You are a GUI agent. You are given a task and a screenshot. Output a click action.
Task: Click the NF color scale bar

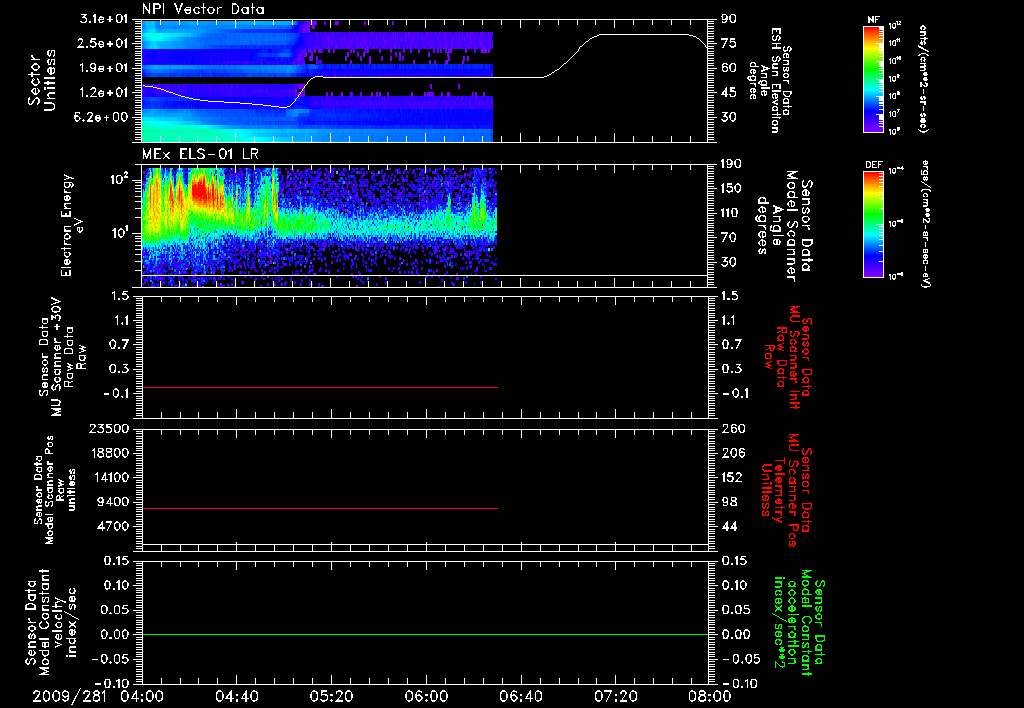873,79
